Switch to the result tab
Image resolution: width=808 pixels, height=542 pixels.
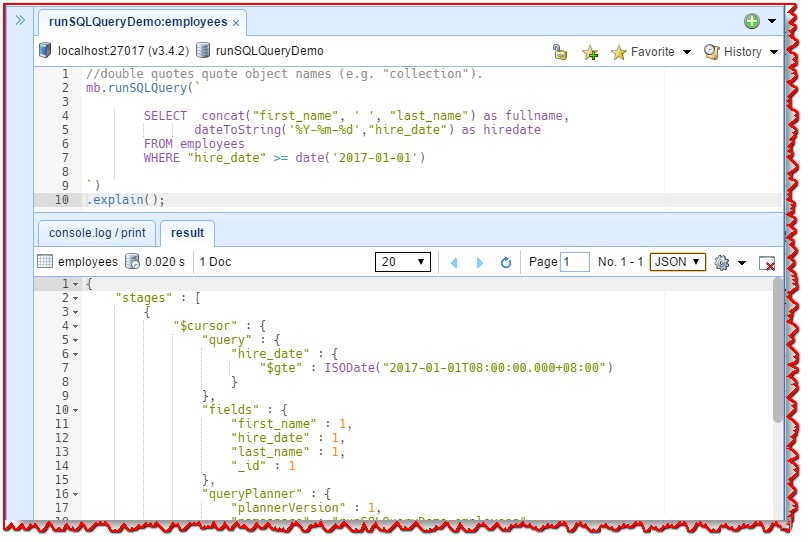(x=188, y=233)
